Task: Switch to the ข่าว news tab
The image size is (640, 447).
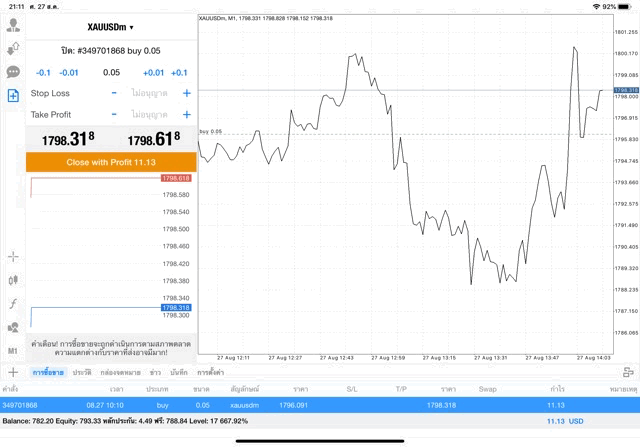Action: [155, 372]
